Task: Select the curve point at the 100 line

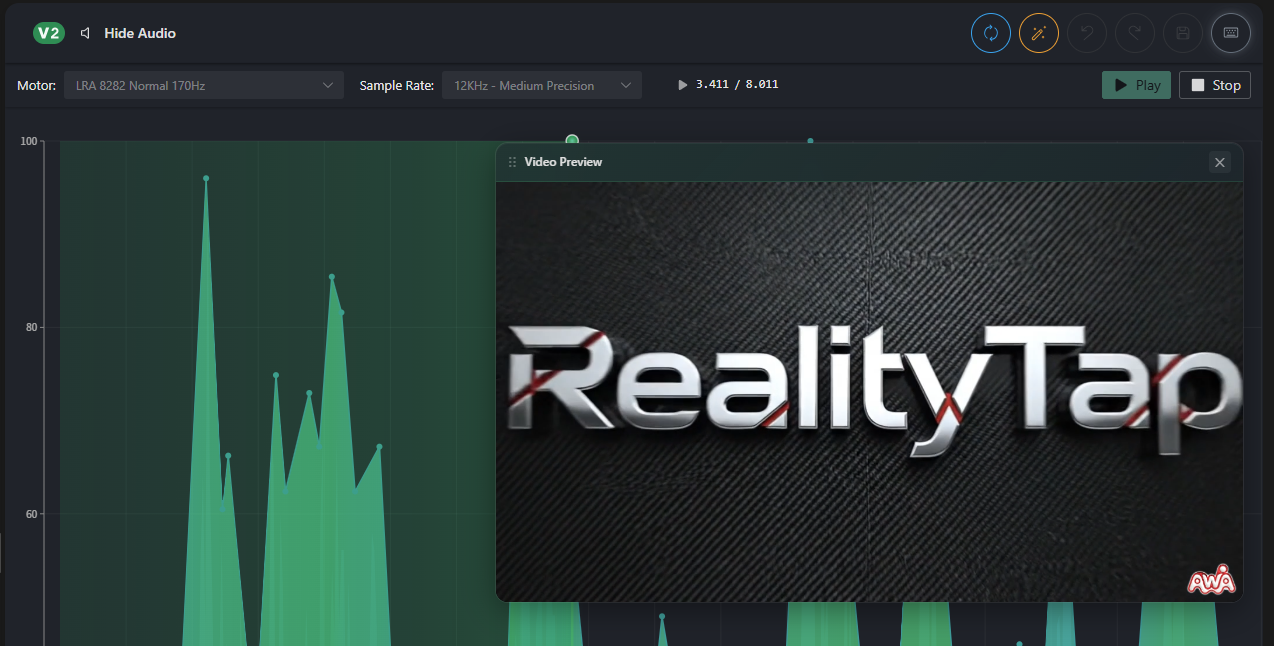Action: point(810,141)
